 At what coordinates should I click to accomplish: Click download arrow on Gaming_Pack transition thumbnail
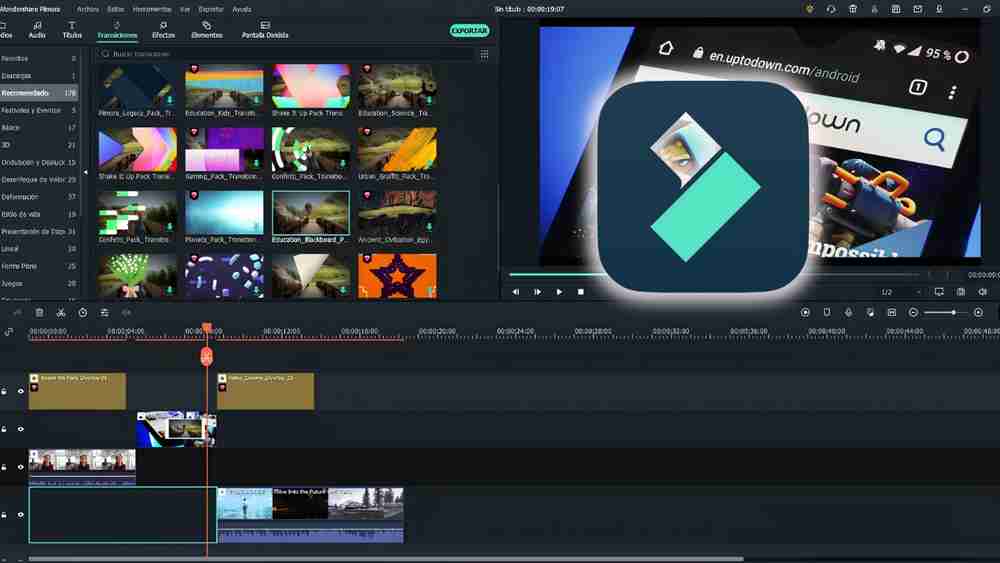click(x=256, y=163)
